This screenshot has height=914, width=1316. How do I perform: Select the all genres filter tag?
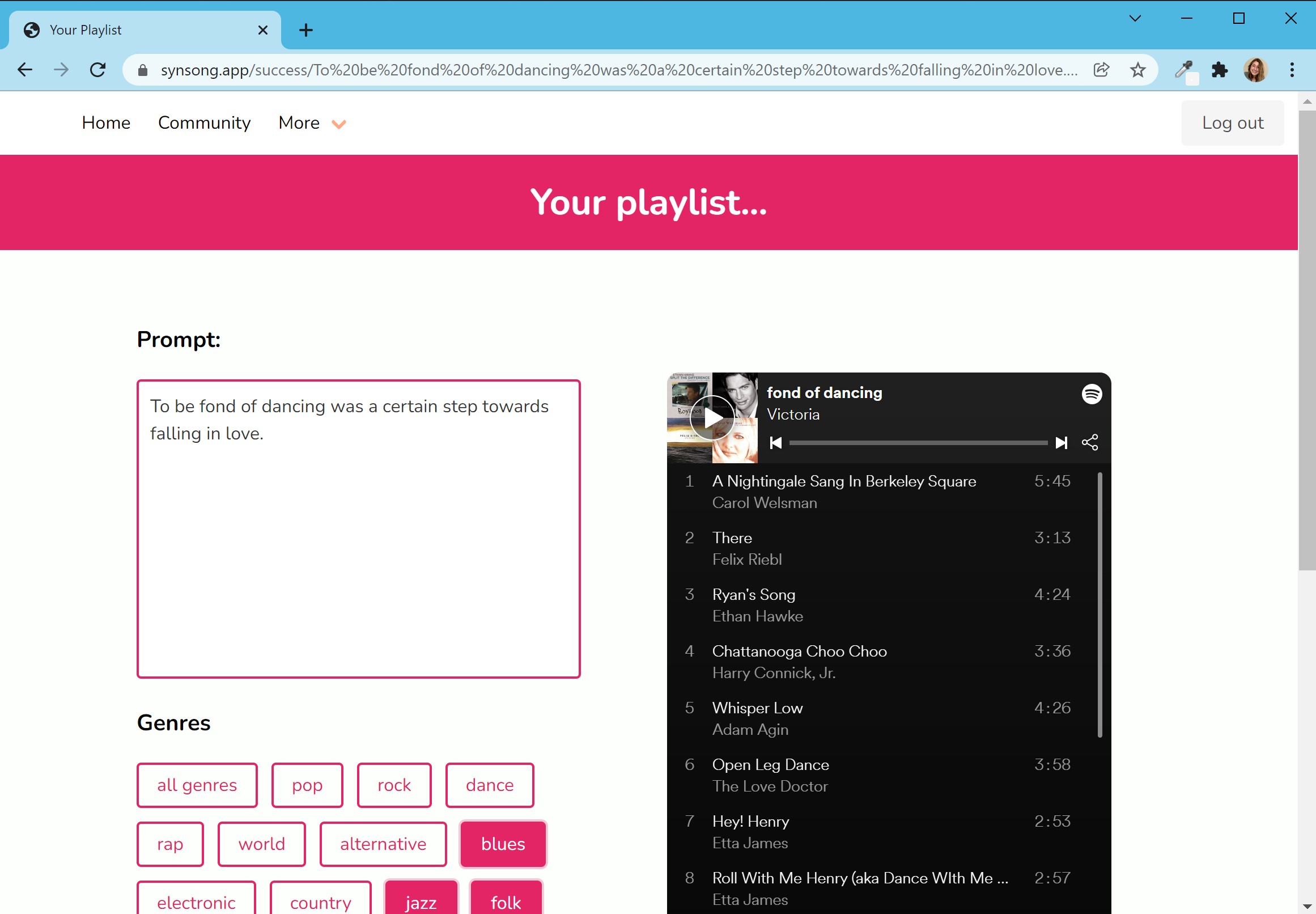(197, 785)
